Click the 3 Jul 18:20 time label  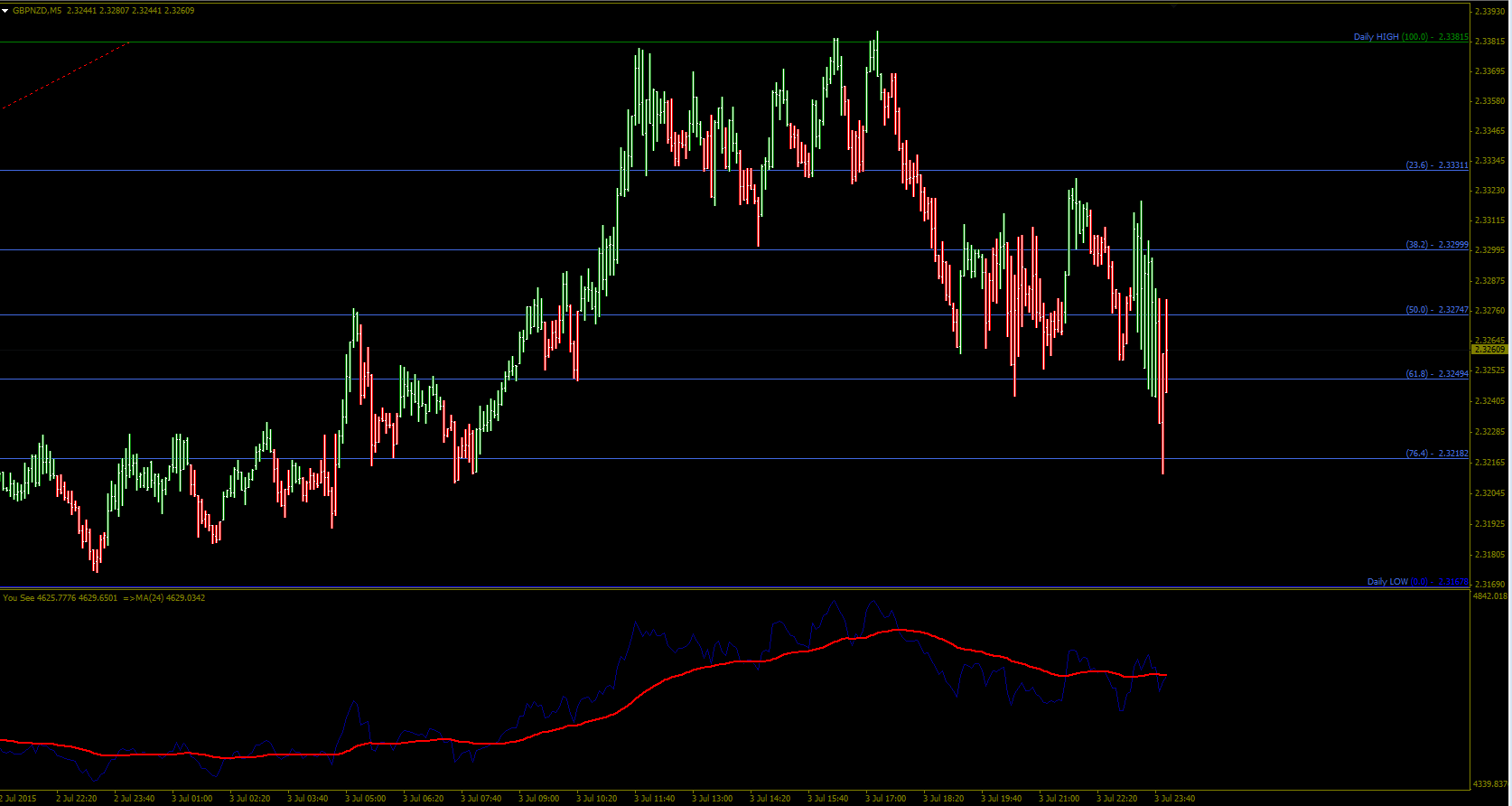(x=943, y=799)
